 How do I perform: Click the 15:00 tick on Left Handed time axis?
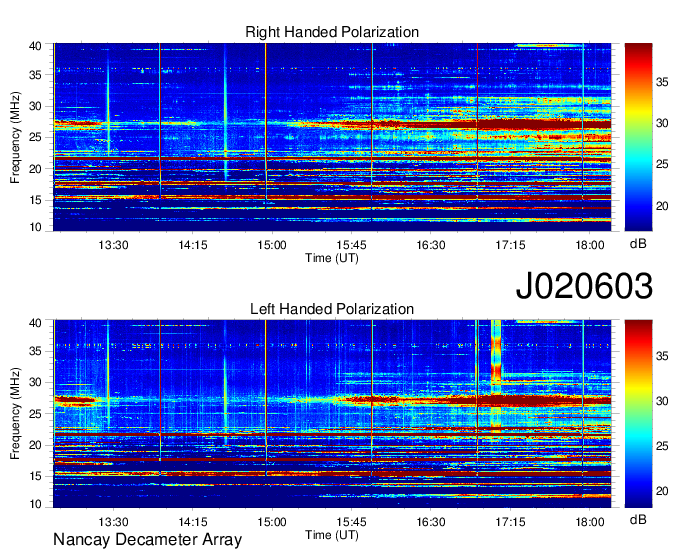(272, 522)
